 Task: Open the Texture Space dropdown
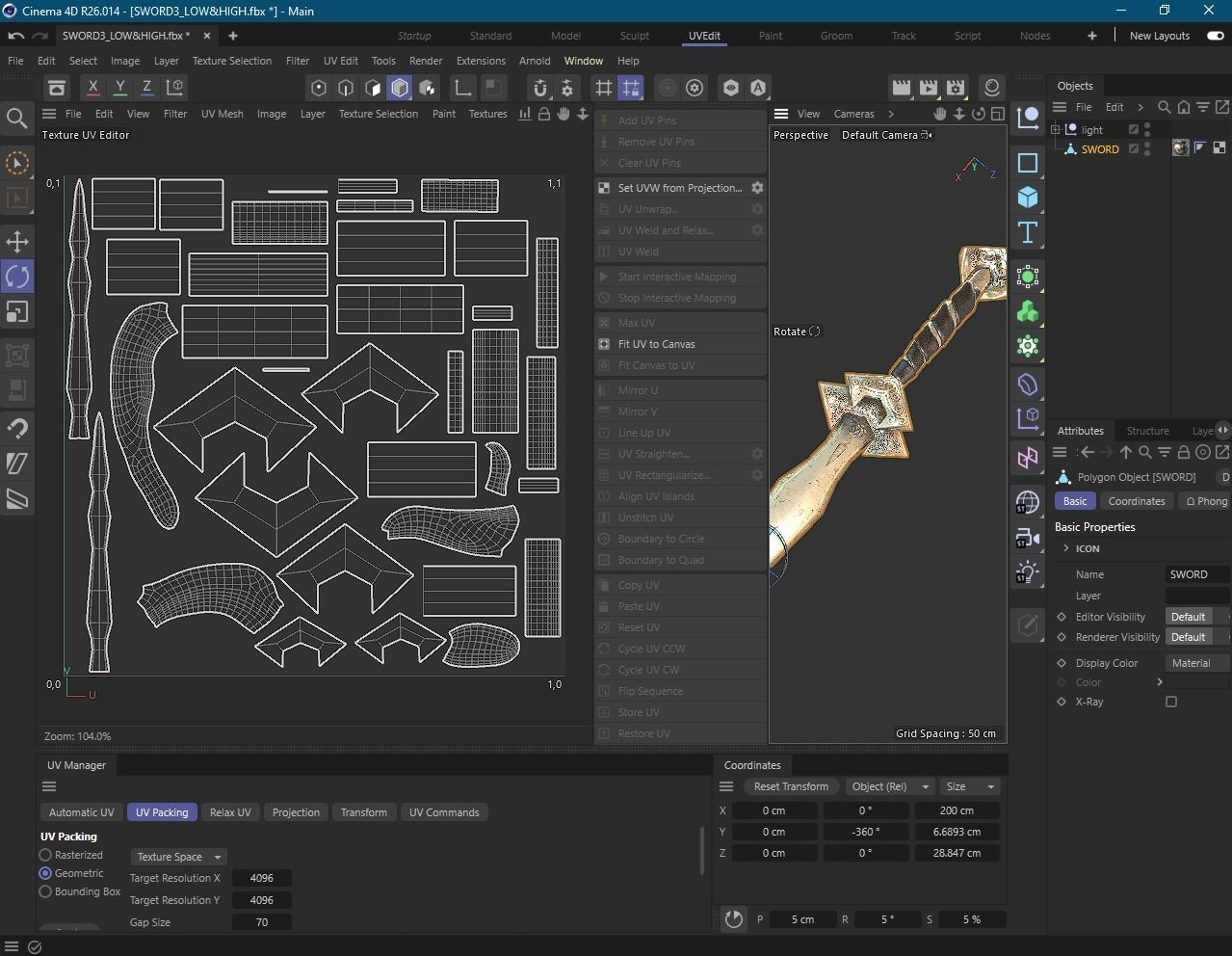point(178,857)
